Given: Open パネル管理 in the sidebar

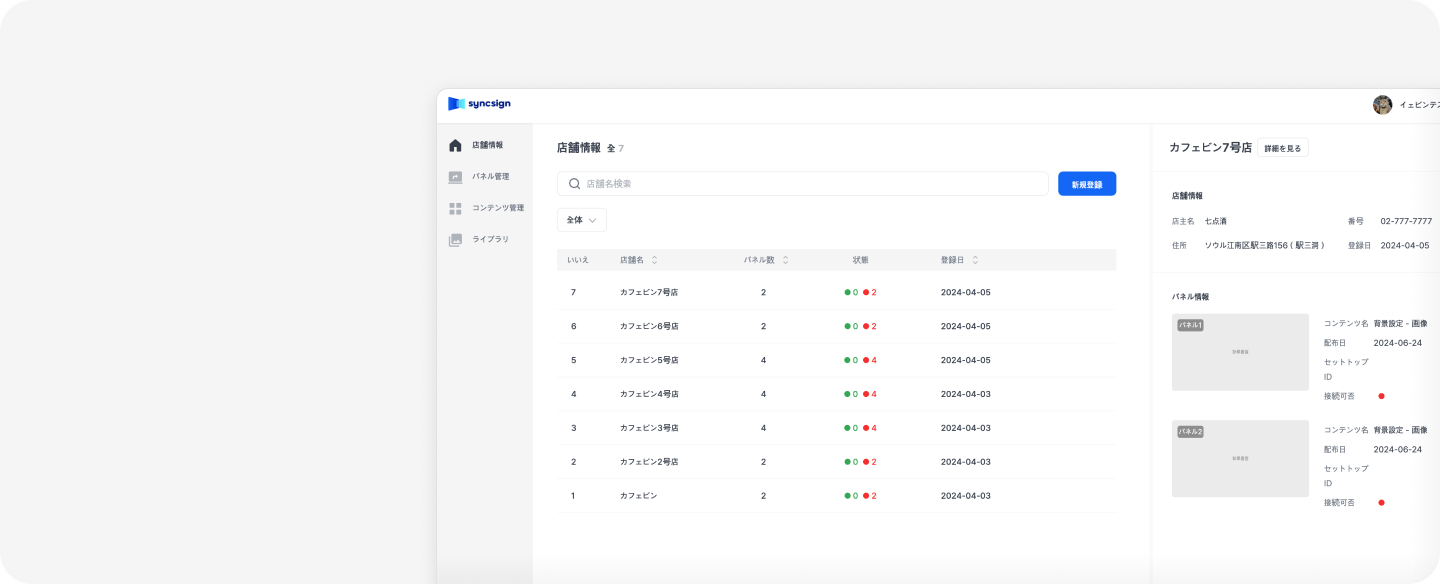Looking at the screenshot, I should point(490,177).
